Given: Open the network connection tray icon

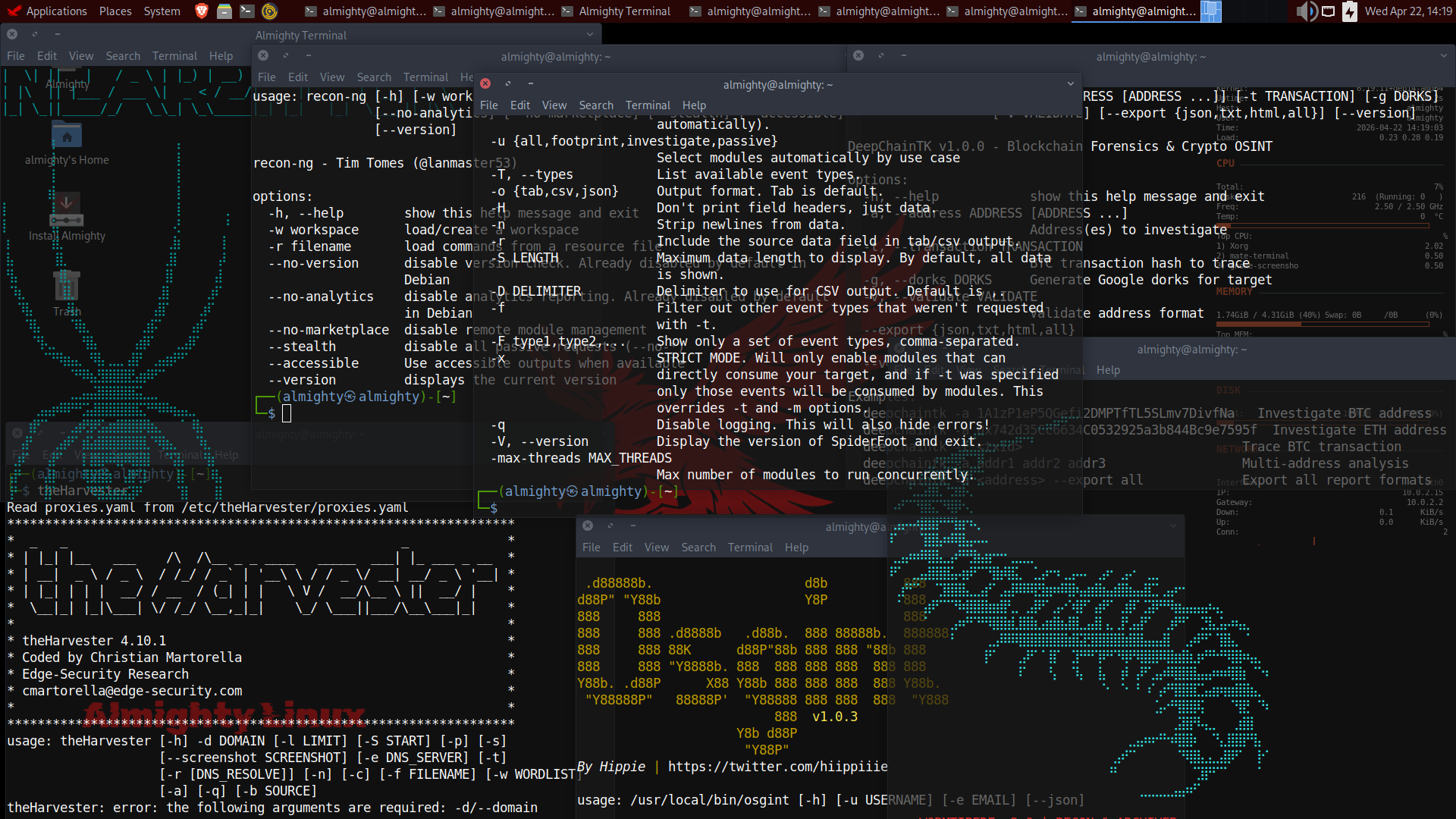Looking at the screenshot, I should 1328,11.
